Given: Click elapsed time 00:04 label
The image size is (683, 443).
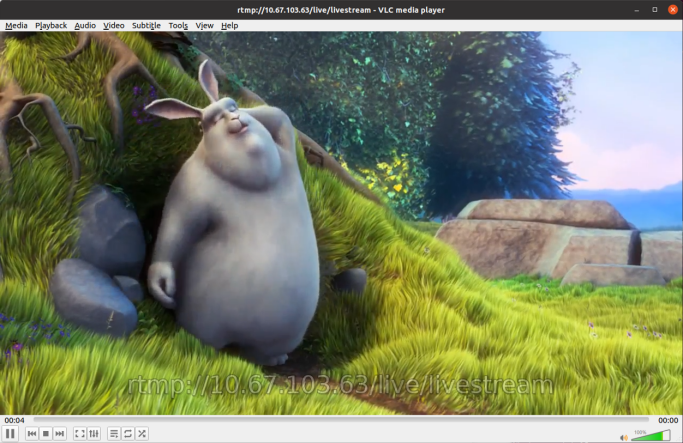Looking at the screenshot, I should (x=14, y=420).
